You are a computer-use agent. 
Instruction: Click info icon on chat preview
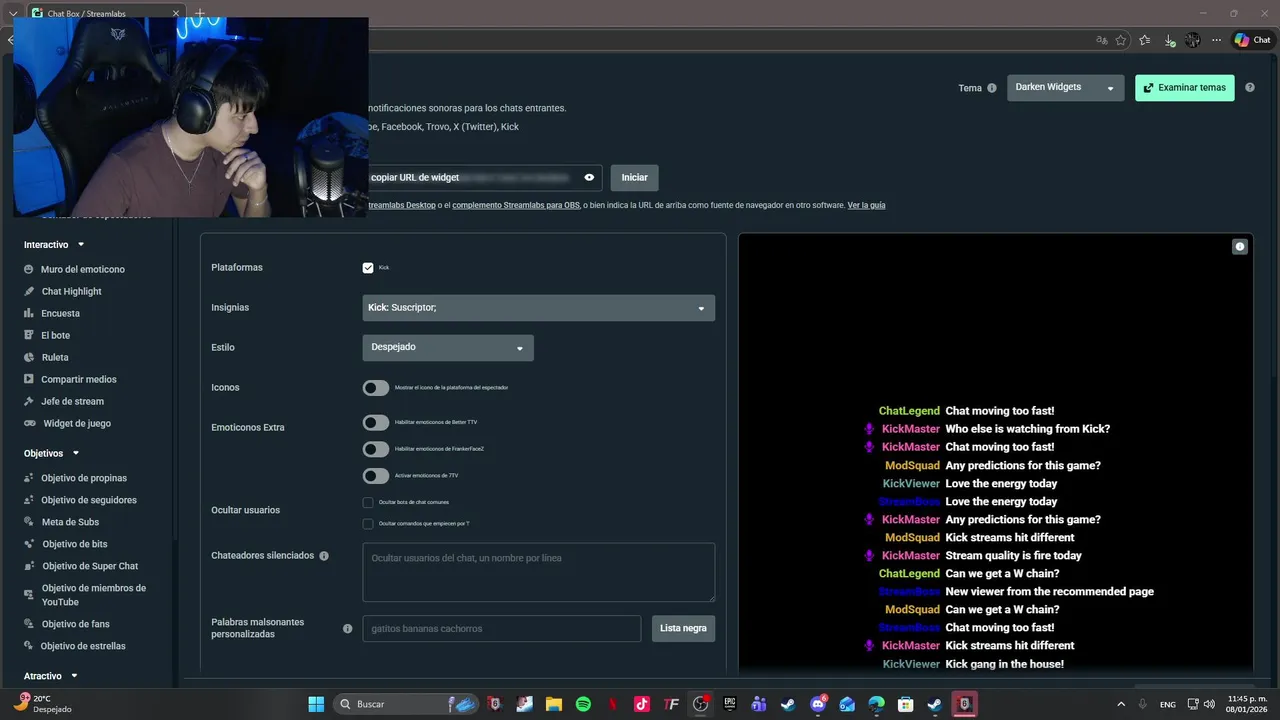[1240, 246]
